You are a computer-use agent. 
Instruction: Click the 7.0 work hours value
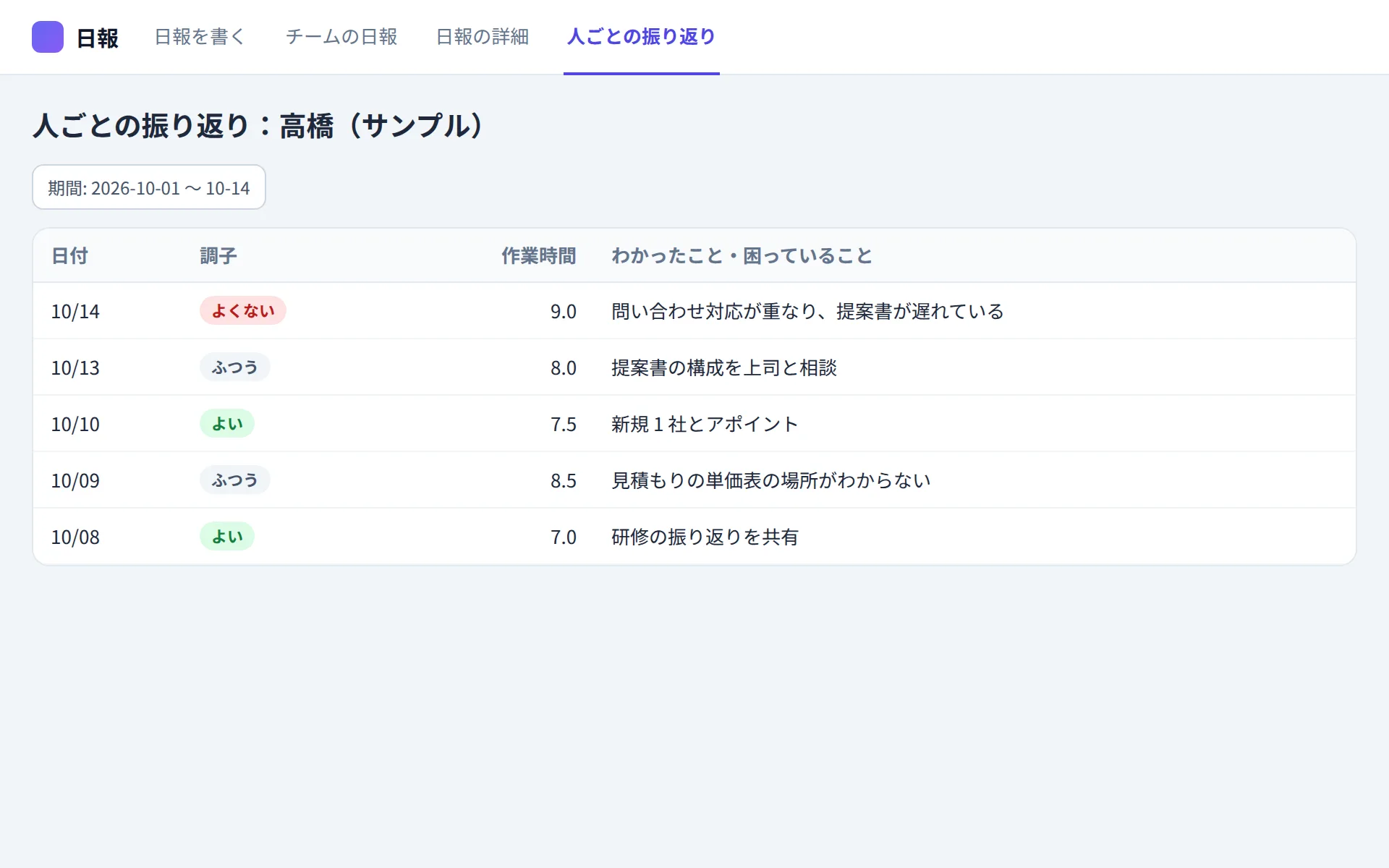coord(564,537)
